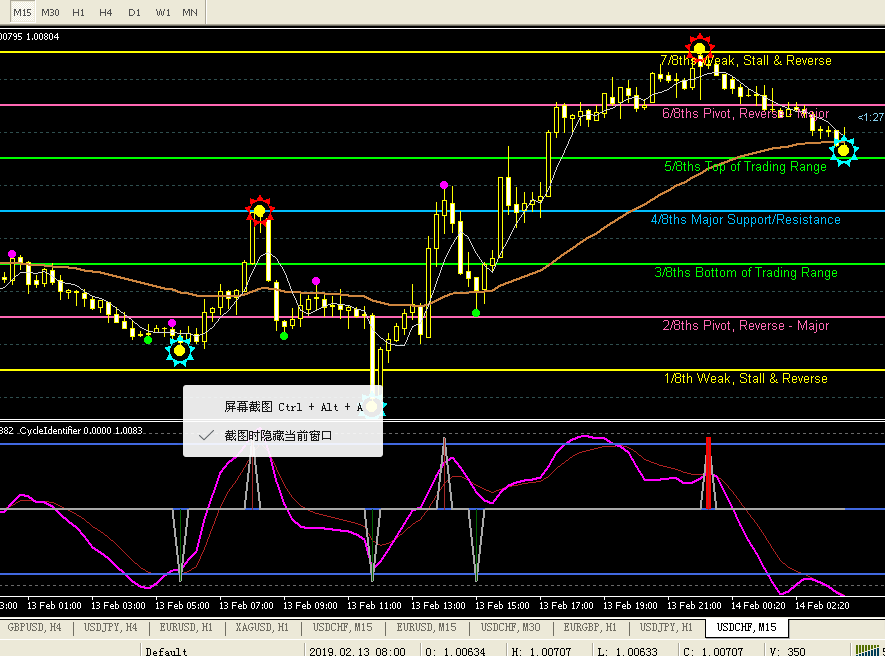Select the 5/8ths Top of Trading Range label
885x656 pixels.
tap(746, 167)
